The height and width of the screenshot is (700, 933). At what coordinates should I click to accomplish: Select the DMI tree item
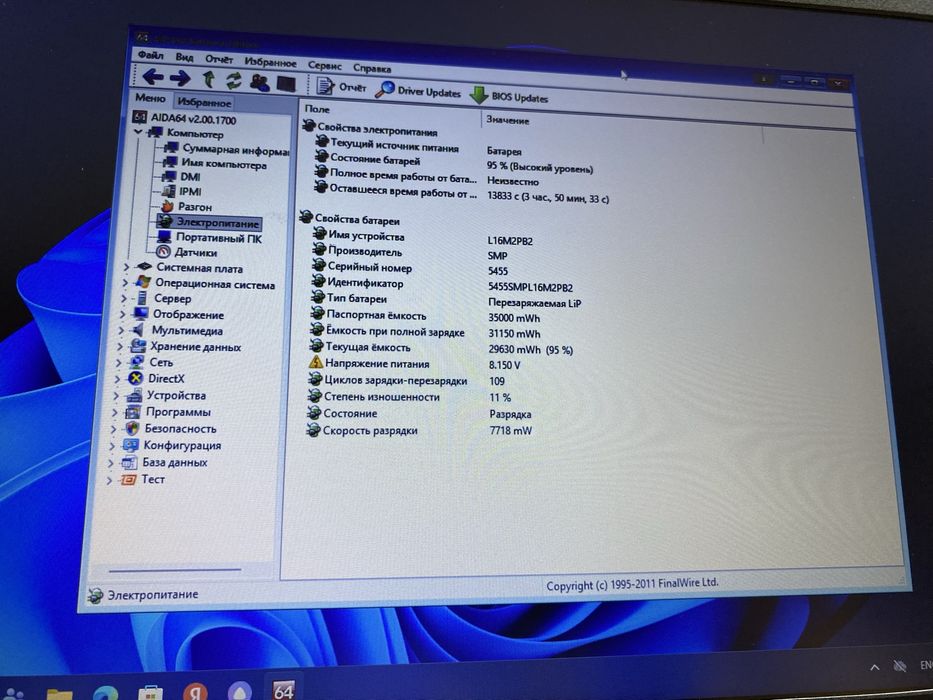point(181,177)
